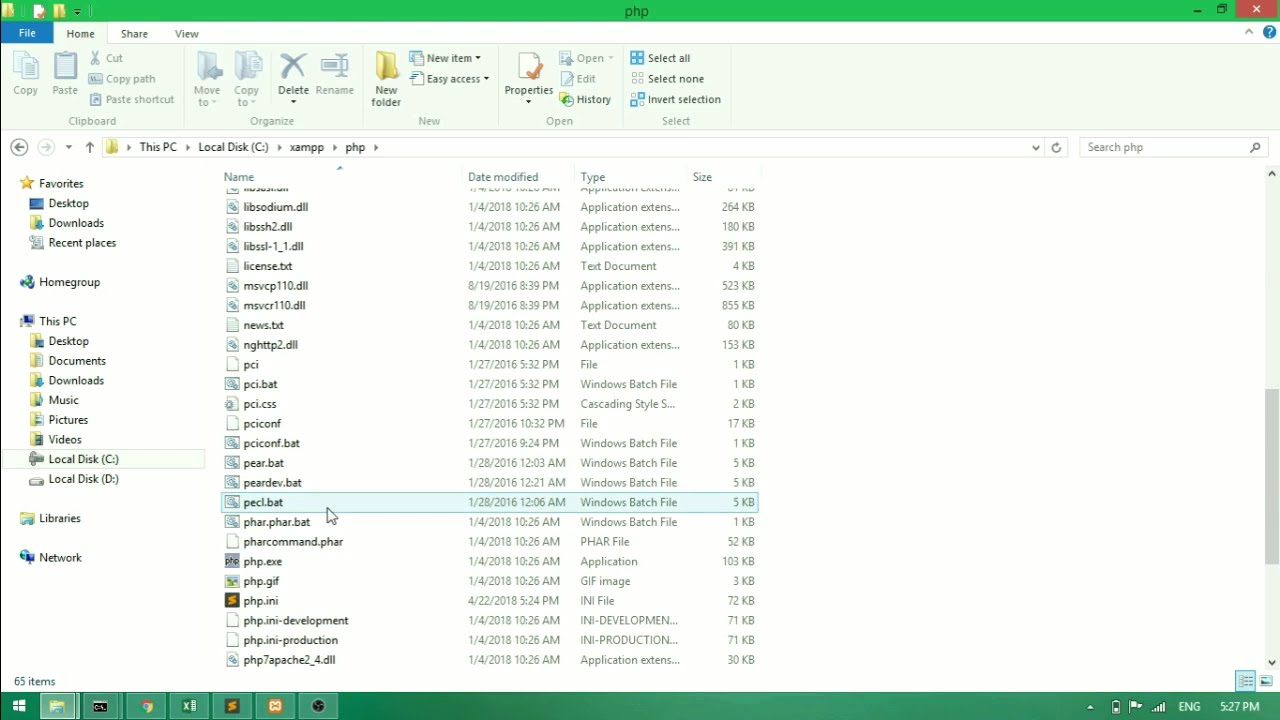The height and width of the screenshot is (720, 1280).
Task: Switch to the View ribbon tab
Action: 187,34
